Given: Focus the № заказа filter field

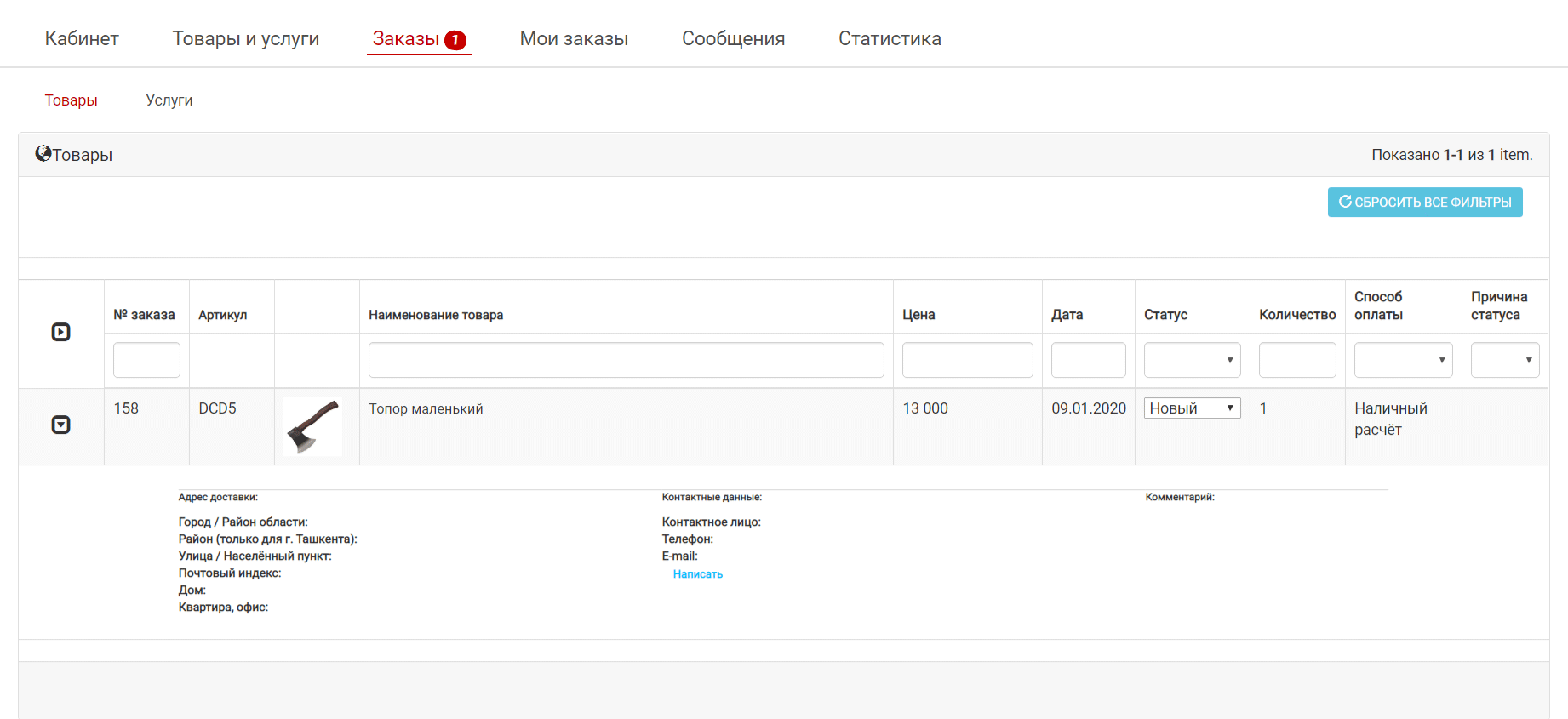Looking at the screenshot, I should [x=146, y=360].
